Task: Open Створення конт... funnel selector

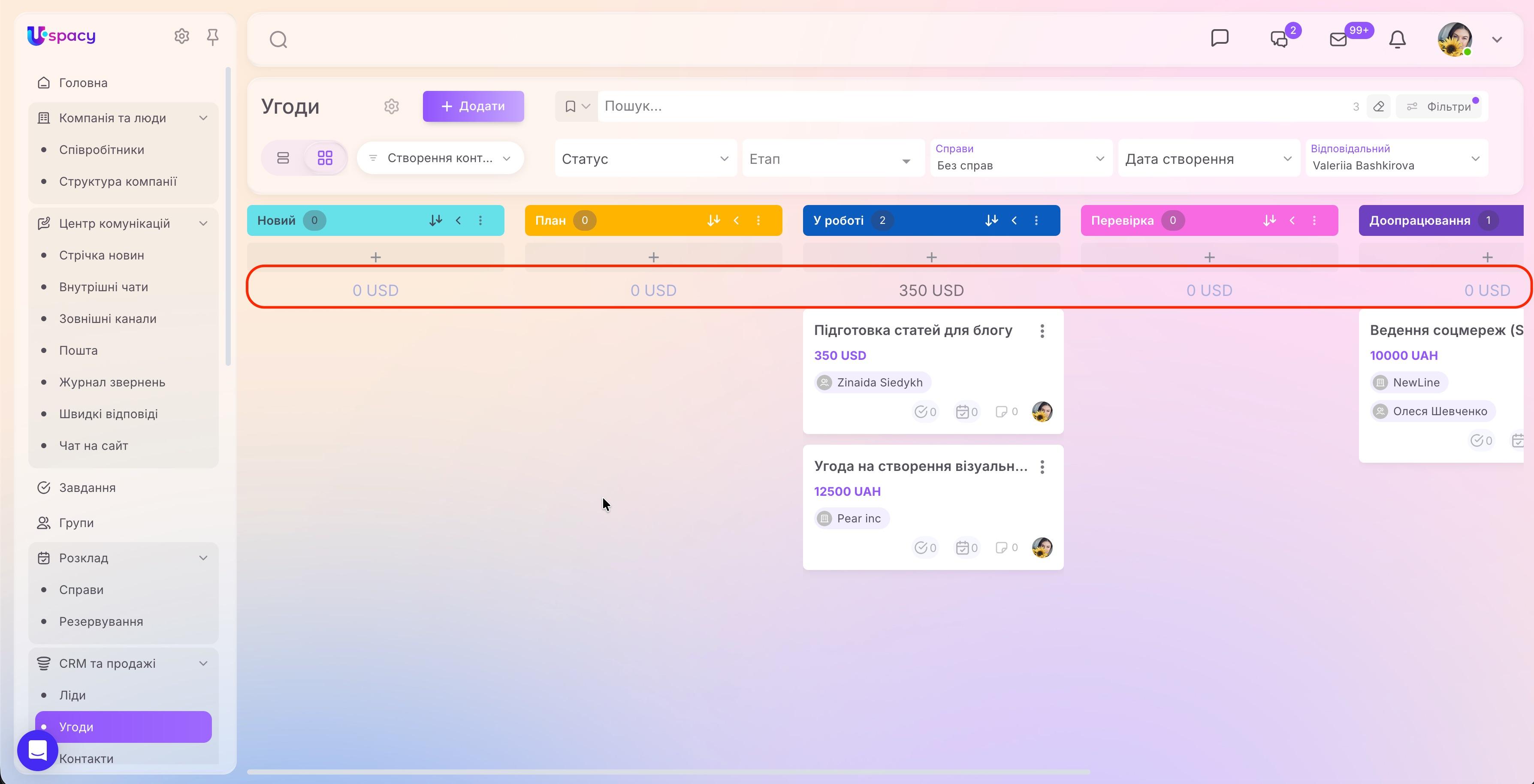Action: pos(440,158)
